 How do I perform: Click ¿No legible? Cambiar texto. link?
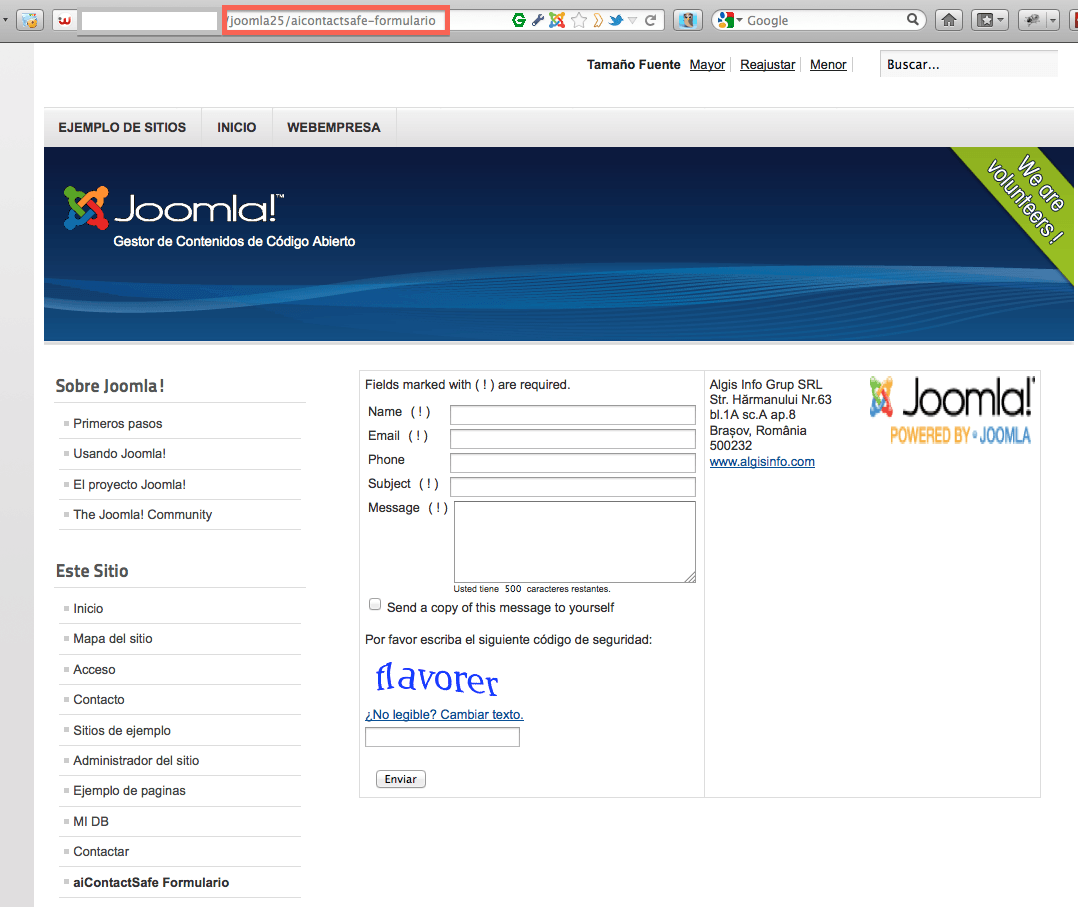[444, 714]
